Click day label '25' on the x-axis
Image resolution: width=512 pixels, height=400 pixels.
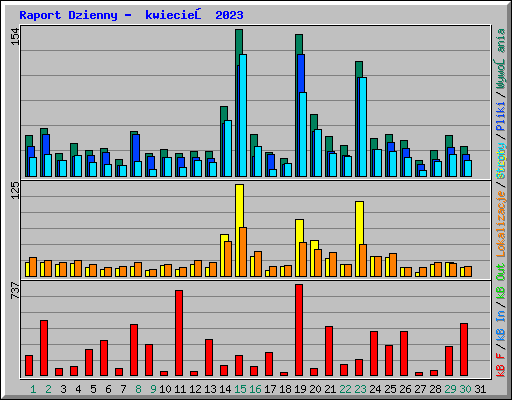coord(390,389)
